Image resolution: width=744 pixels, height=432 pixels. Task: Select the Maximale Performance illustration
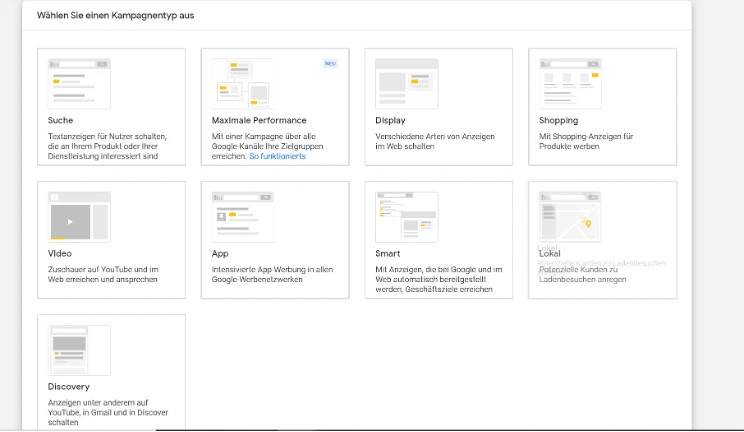(x=243, y=84)
